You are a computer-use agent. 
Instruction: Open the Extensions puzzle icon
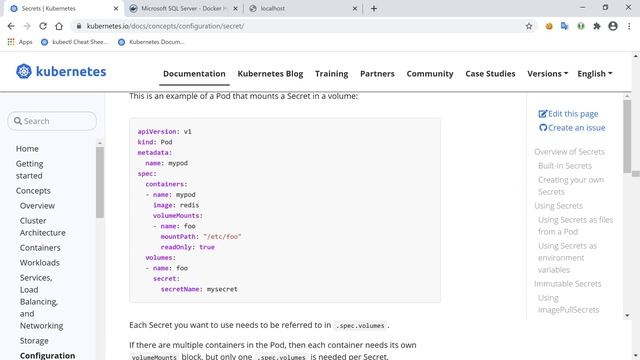point(597,26)
